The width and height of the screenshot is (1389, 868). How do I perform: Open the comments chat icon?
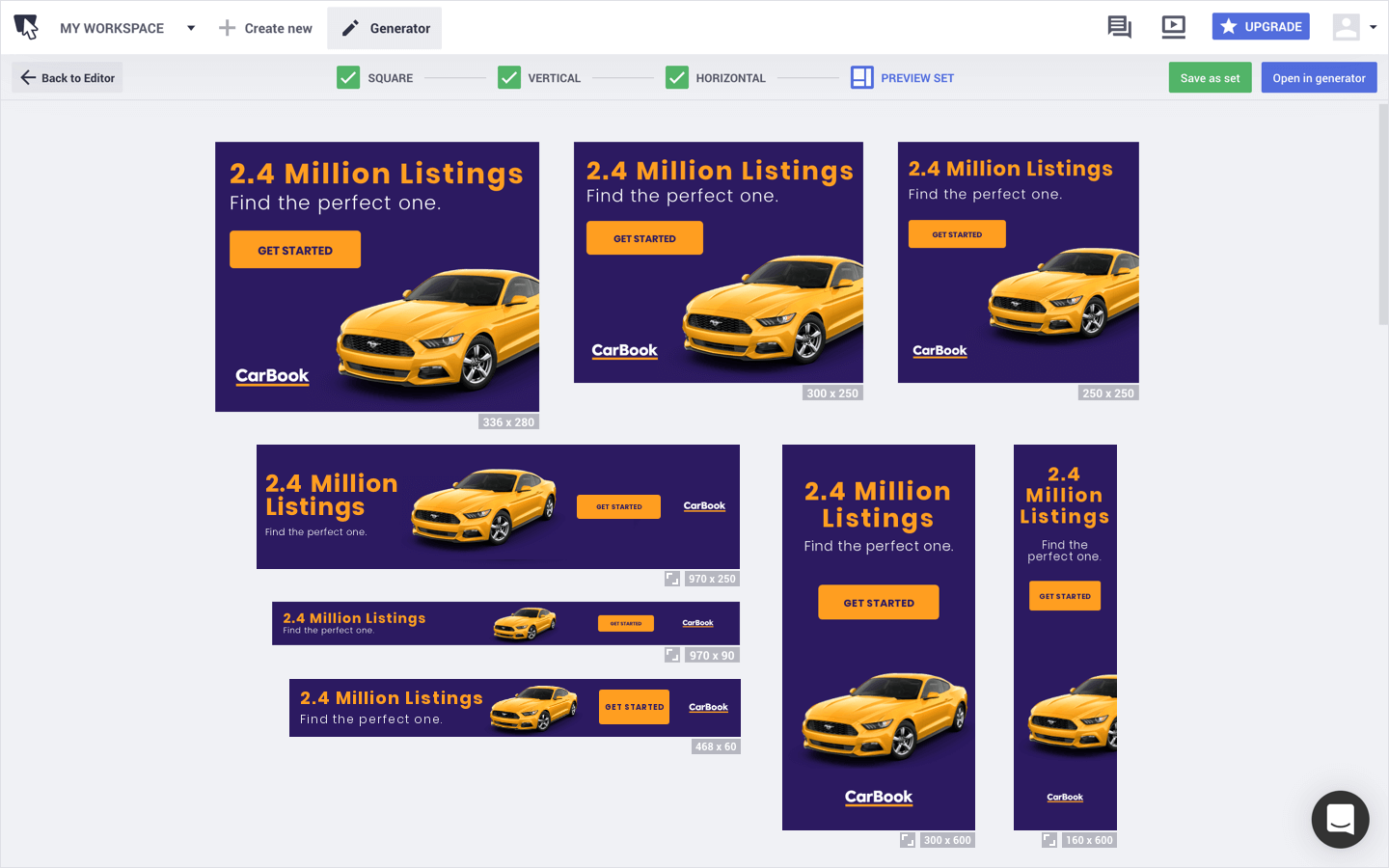[x=1120, y=27]
